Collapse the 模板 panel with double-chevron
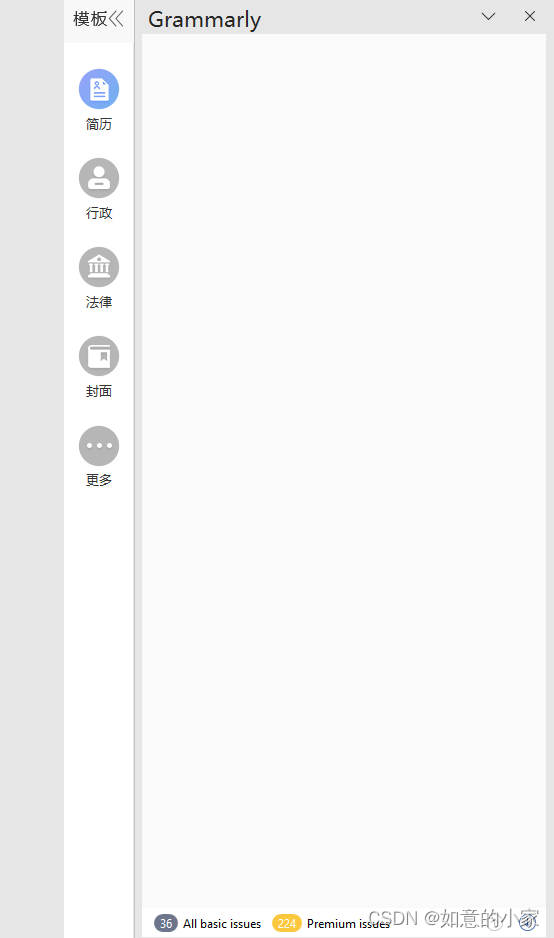 117,19
